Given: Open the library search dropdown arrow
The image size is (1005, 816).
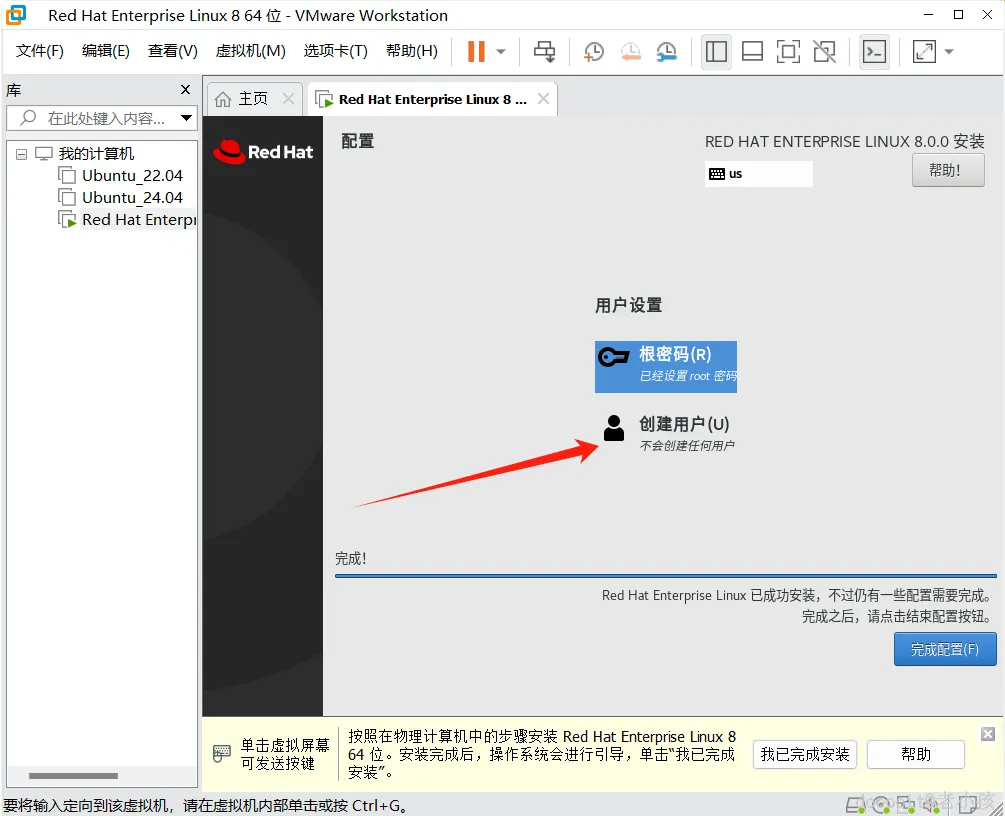Looking at the screenshot, I should pyautogui.click(x=187, y=118).
